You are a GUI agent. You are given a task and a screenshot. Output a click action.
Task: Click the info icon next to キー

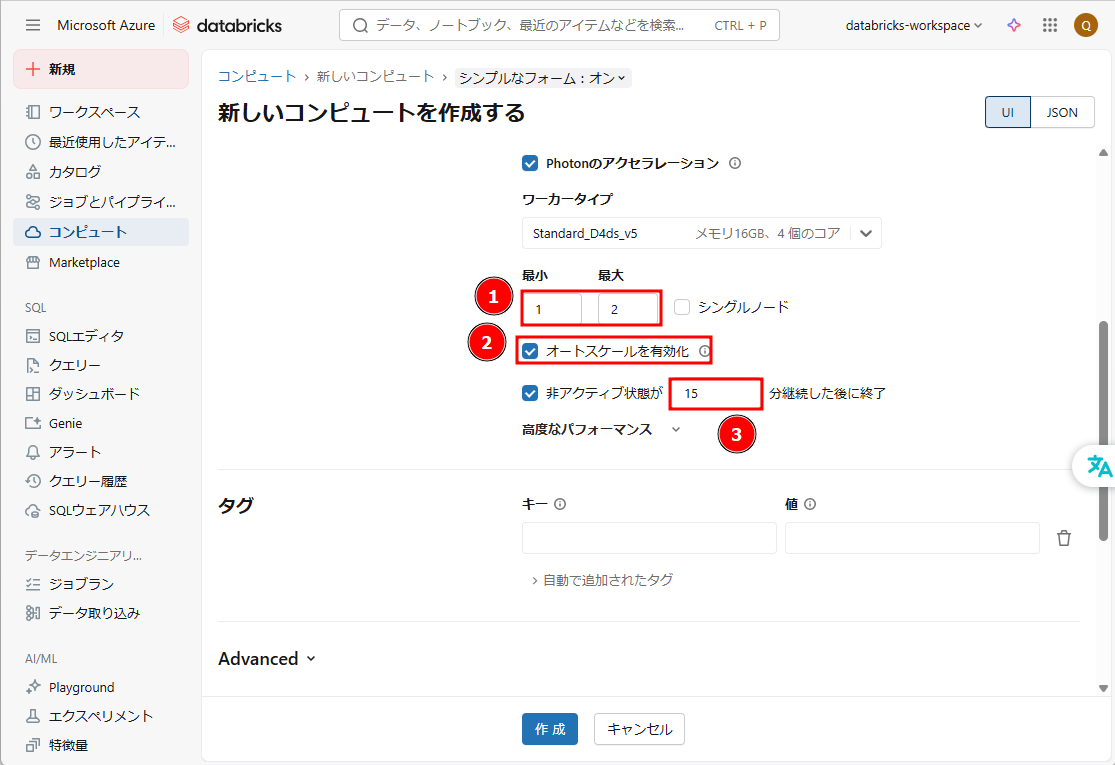click(x=560, y=504)
